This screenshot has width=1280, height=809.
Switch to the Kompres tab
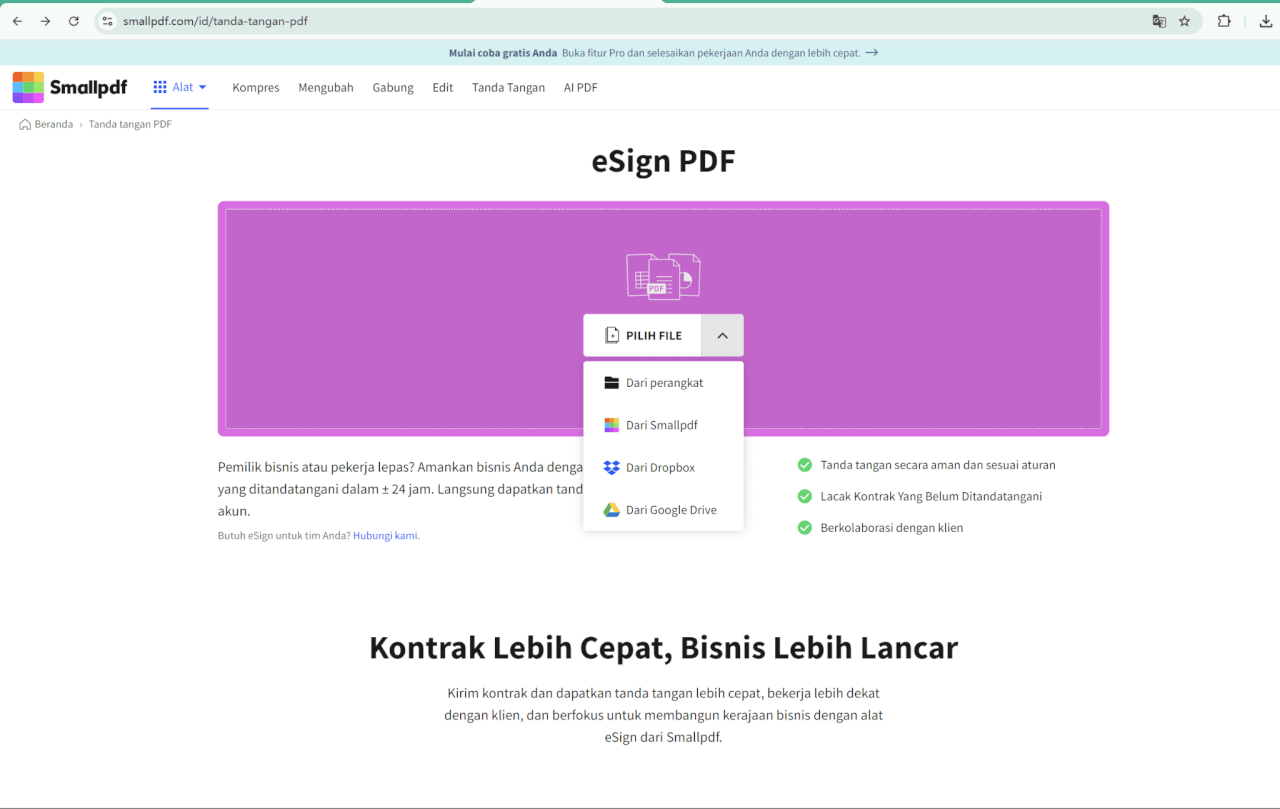coord(255,87)
